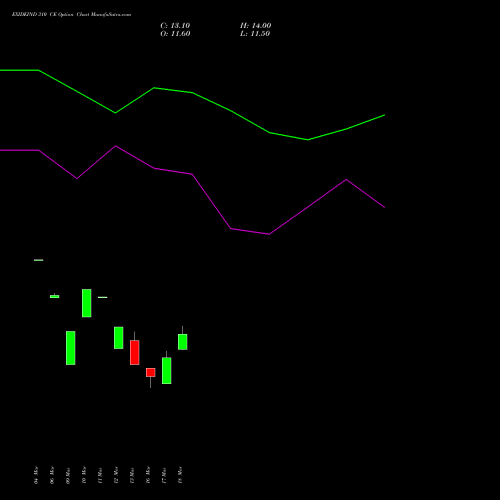The width and height of the screenshot is (500, 500).
Task: Select the high value H: 14.00
Action: point(255,26)
